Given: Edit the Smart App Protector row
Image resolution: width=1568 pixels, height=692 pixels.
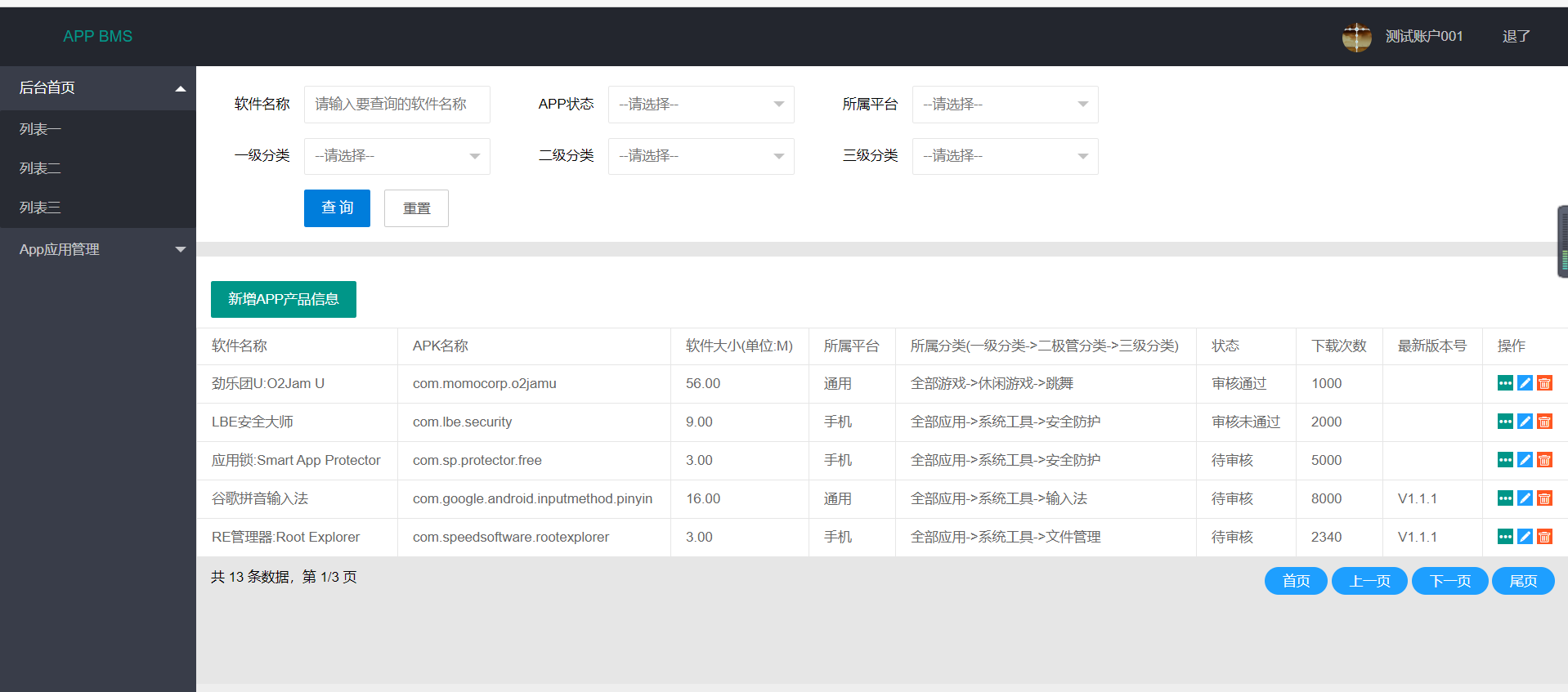Looking at the screenshot, I should 1525,460.
